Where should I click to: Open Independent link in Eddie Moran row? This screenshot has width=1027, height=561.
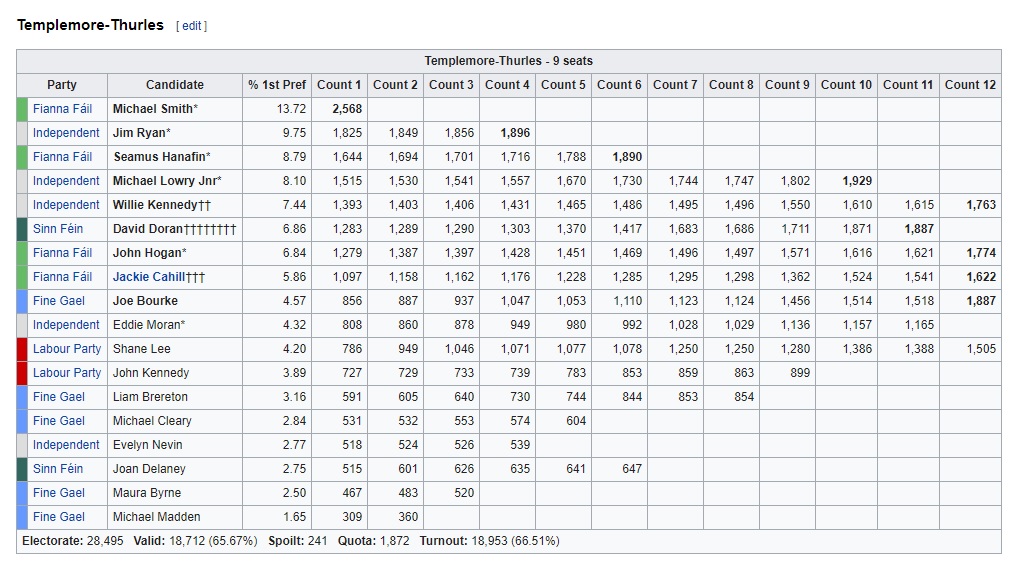(66, 325)
